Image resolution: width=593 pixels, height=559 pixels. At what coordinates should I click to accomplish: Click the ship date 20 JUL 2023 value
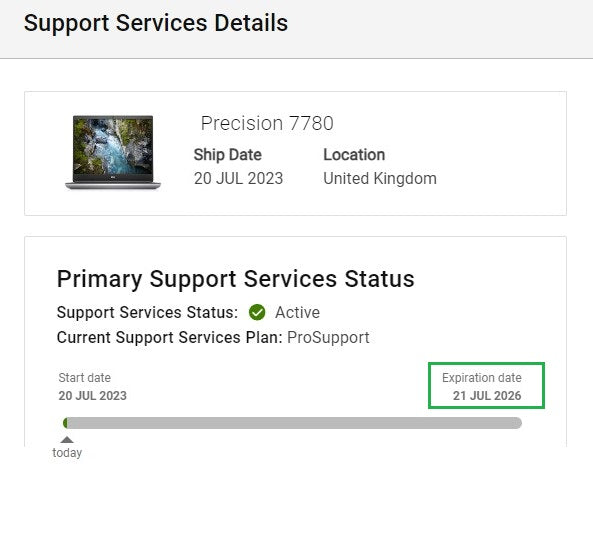(238, 179)
